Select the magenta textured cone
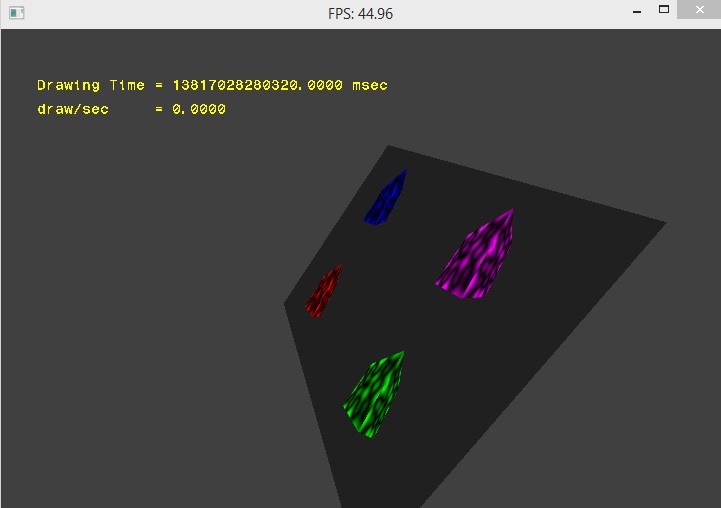This screenshot has width=721, height=508. 475,254
